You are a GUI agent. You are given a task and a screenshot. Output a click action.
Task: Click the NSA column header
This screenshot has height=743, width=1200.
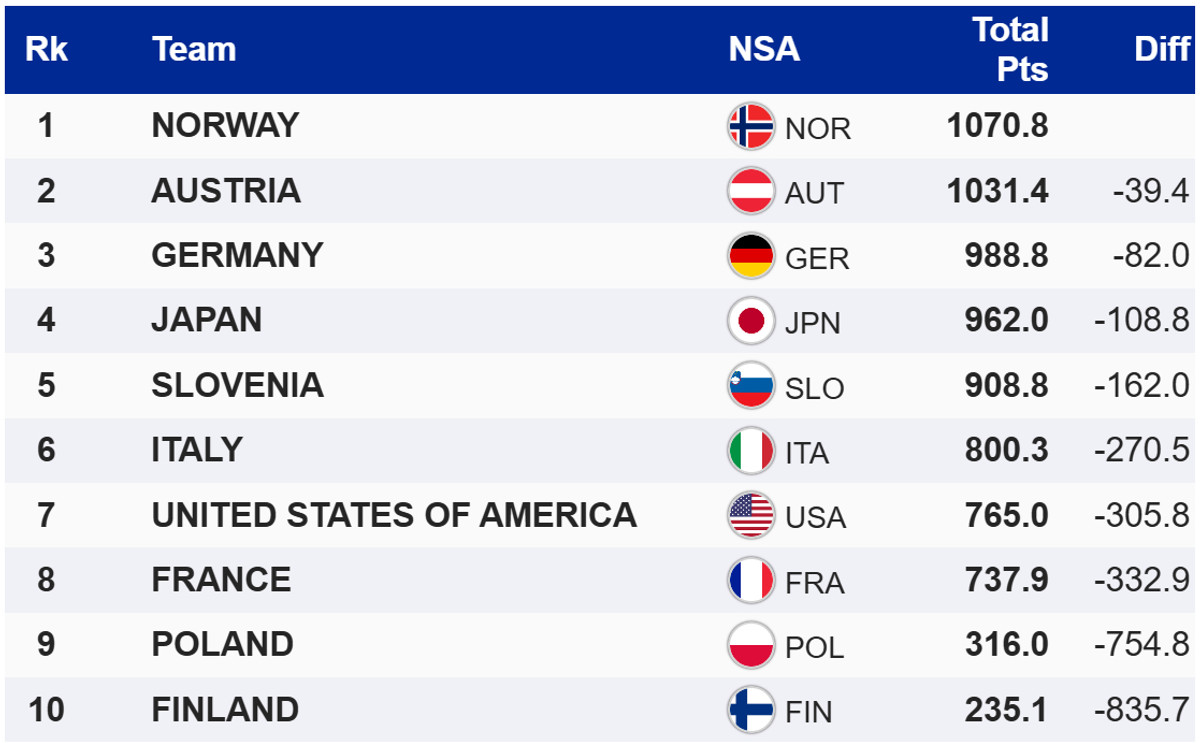[x=764, y=49]
